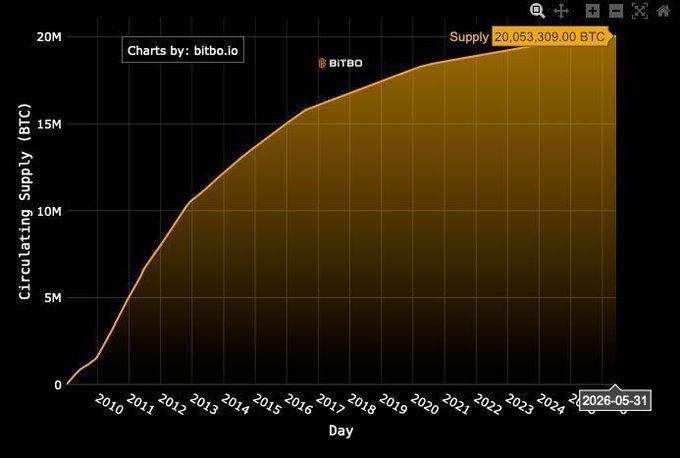Click the 2016 x-axis tick label
This screenshot has height=458, width=680.
point(298,404)
